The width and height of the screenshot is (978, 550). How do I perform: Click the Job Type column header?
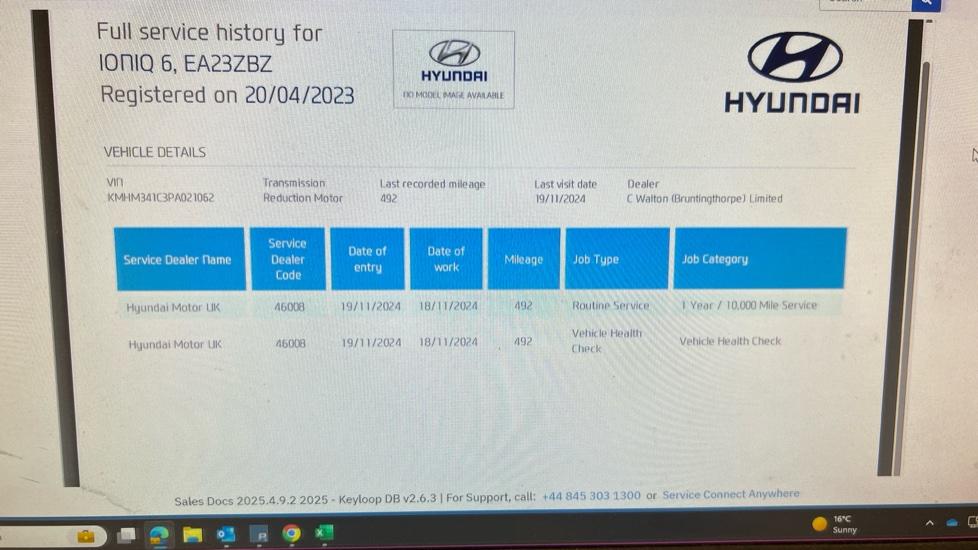point(617,258)
